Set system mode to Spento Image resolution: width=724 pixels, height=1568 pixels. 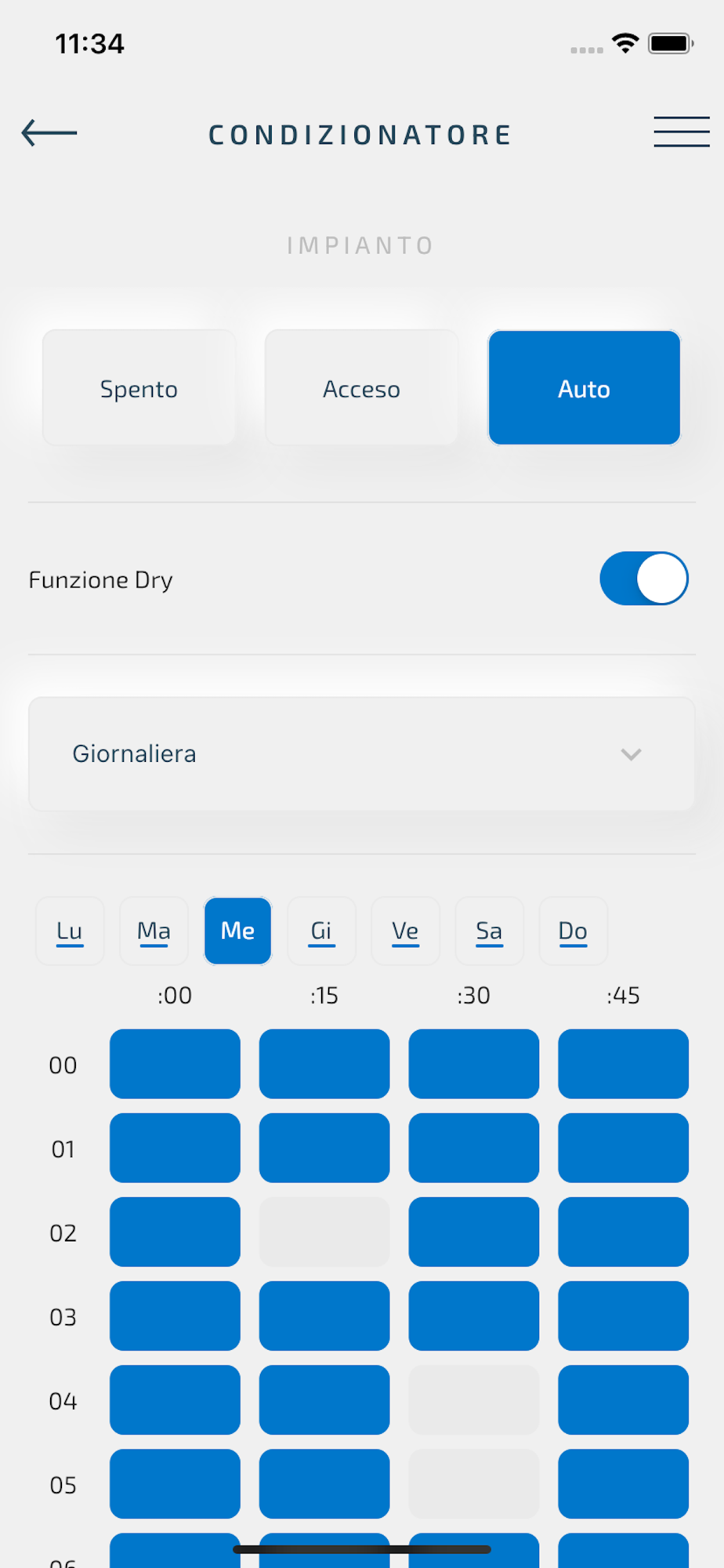(x=139, y=388)
